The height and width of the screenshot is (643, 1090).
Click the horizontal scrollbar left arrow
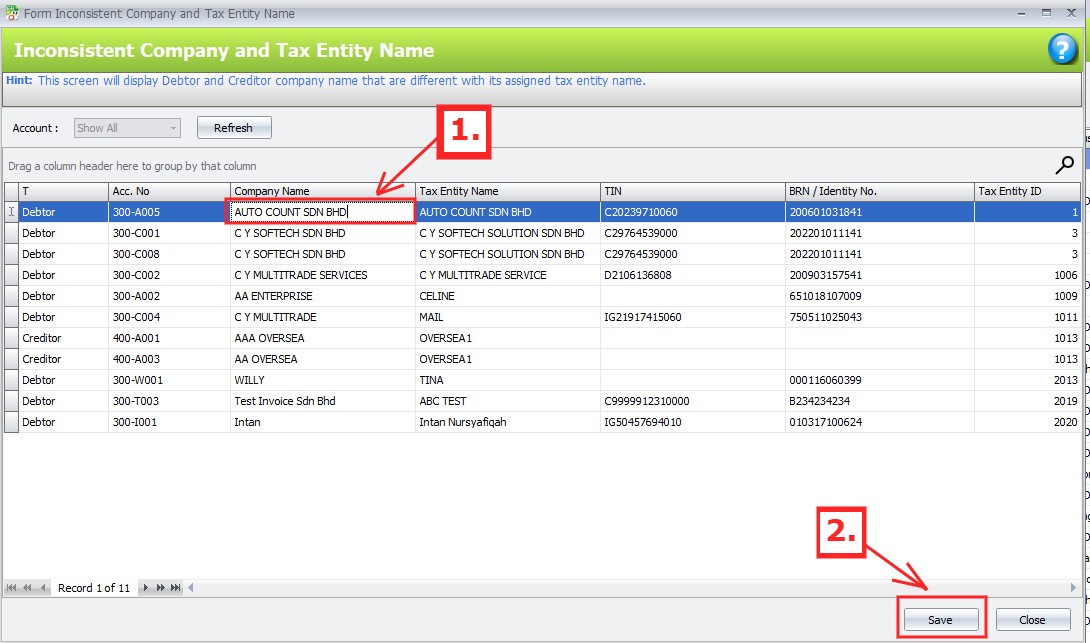click(191, 588)
